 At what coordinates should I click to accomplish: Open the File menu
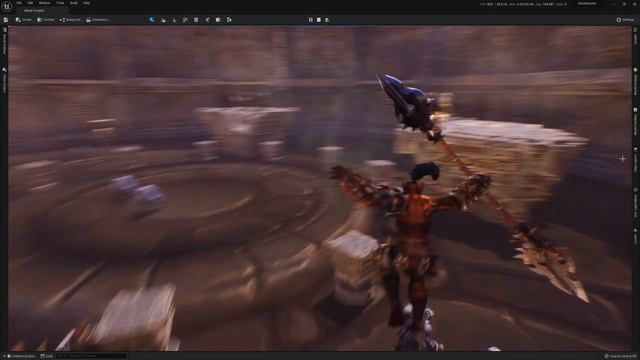point(19,3)
